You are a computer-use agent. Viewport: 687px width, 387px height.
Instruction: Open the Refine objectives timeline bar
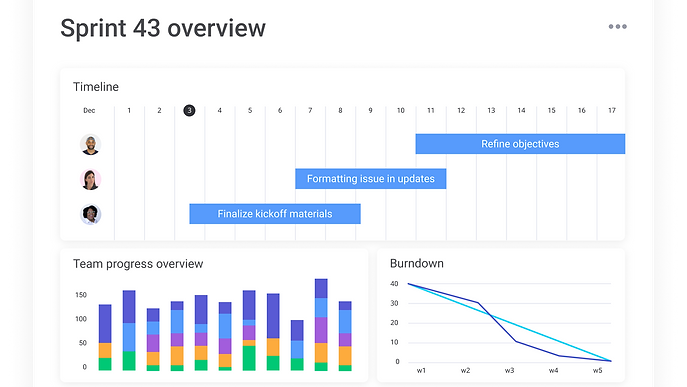pos(520,144)
